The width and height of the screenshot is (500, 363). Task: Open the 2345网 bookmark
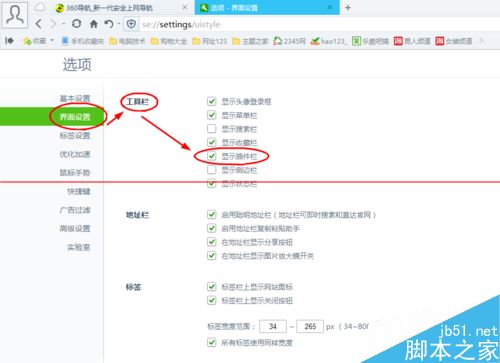tap(289, 41)
